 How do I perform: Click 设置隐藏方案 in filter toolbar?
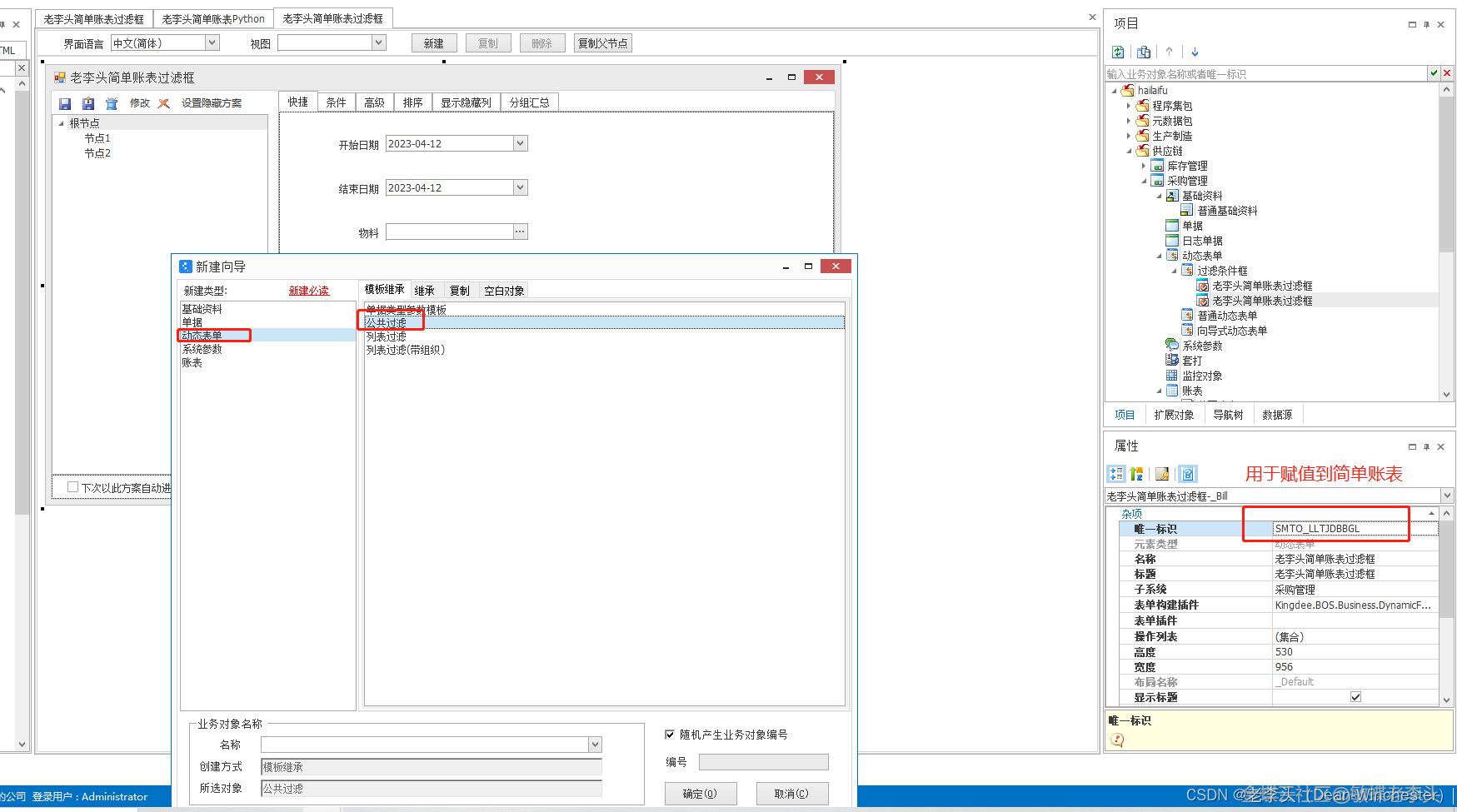tap(212, 103)
